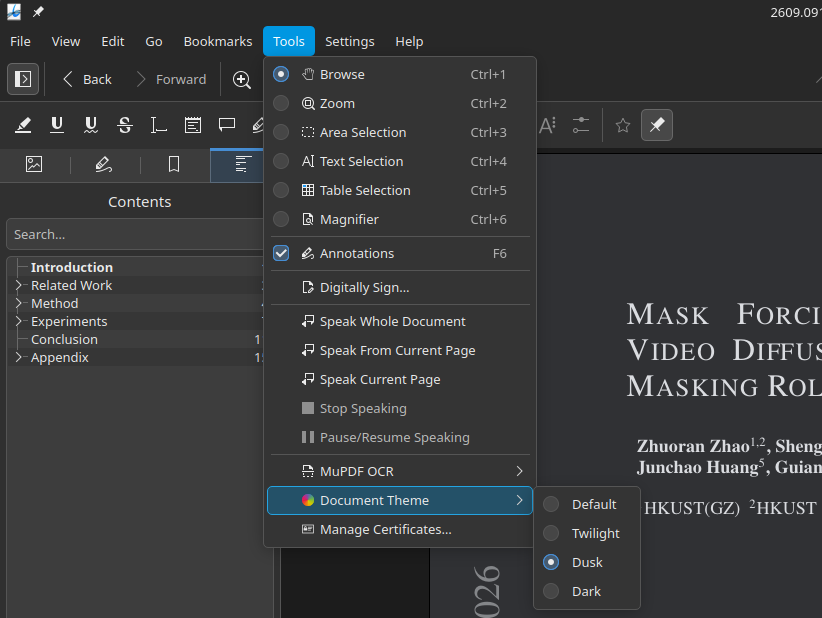This screenshot has height=618, width=822.
Task: Click the Forward navigation button
Action: [x=171, y=80]
